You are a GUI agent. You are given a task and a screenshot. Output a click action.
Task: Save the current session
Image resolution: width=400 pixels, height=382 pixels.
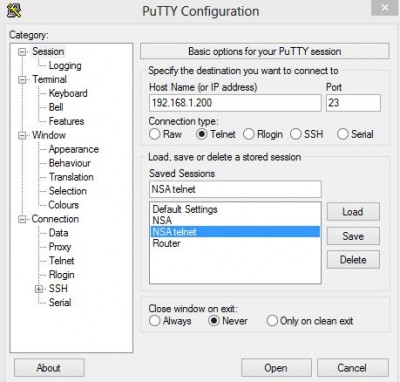[x=353, y=236]
